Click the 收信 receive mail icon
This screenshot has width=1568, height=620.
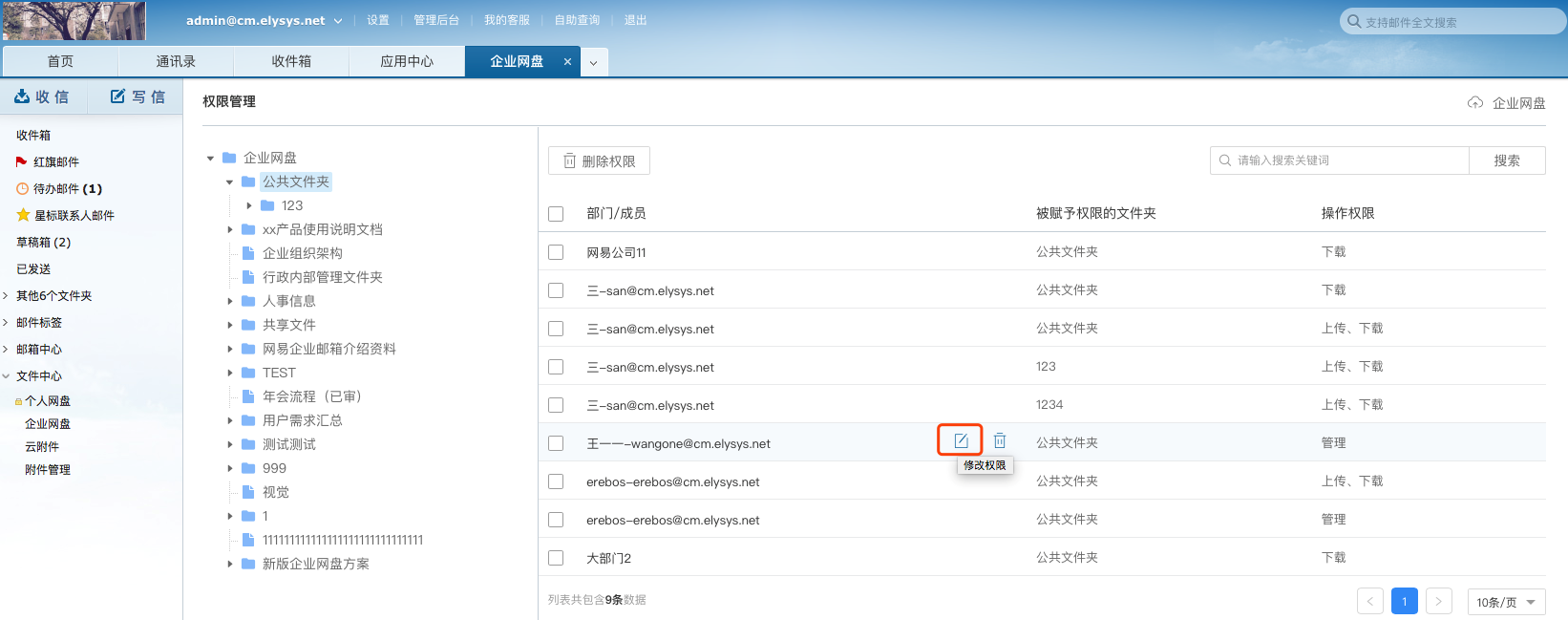coord(22,96)
